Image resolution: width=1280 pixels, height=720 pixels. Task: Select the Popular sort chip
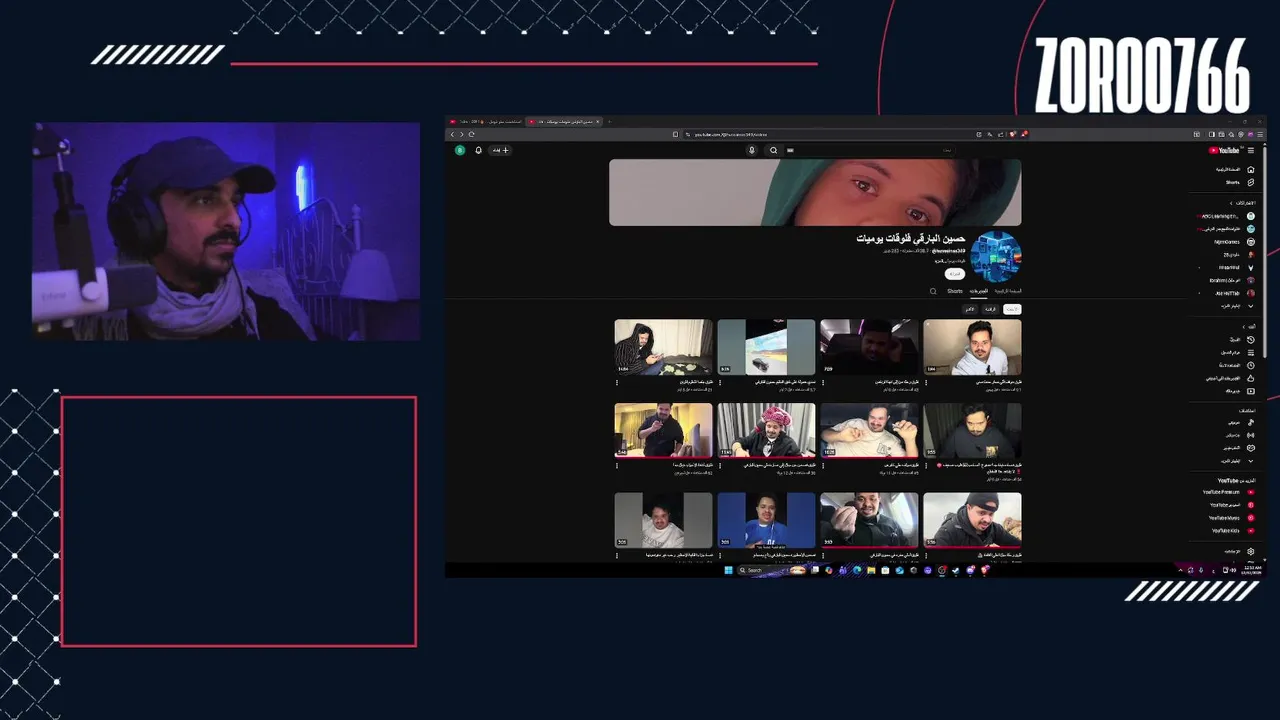coord(991,309)
